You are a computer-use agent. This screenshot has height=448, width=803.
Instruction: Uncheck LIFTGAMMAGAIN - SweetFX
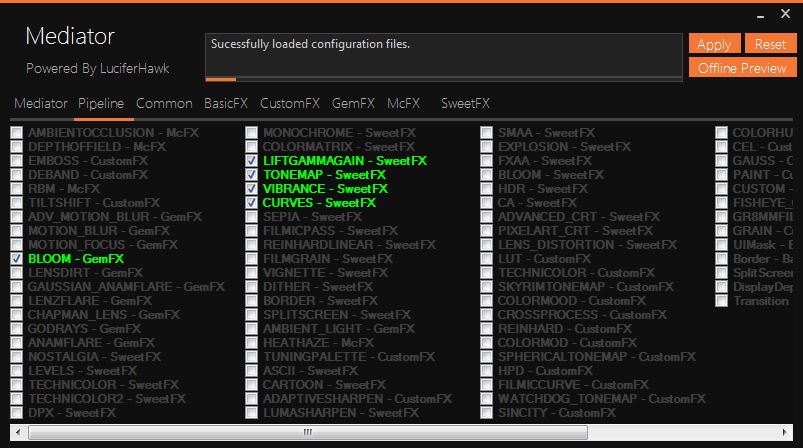click(251, 161)
